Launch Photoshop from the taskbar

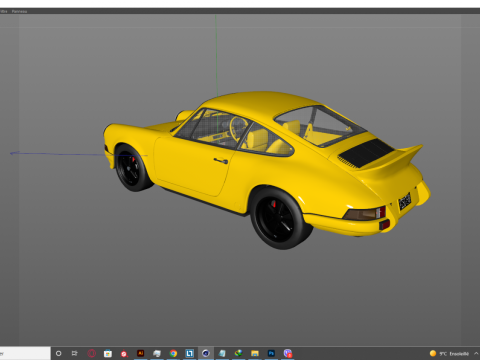click(271, 353)
